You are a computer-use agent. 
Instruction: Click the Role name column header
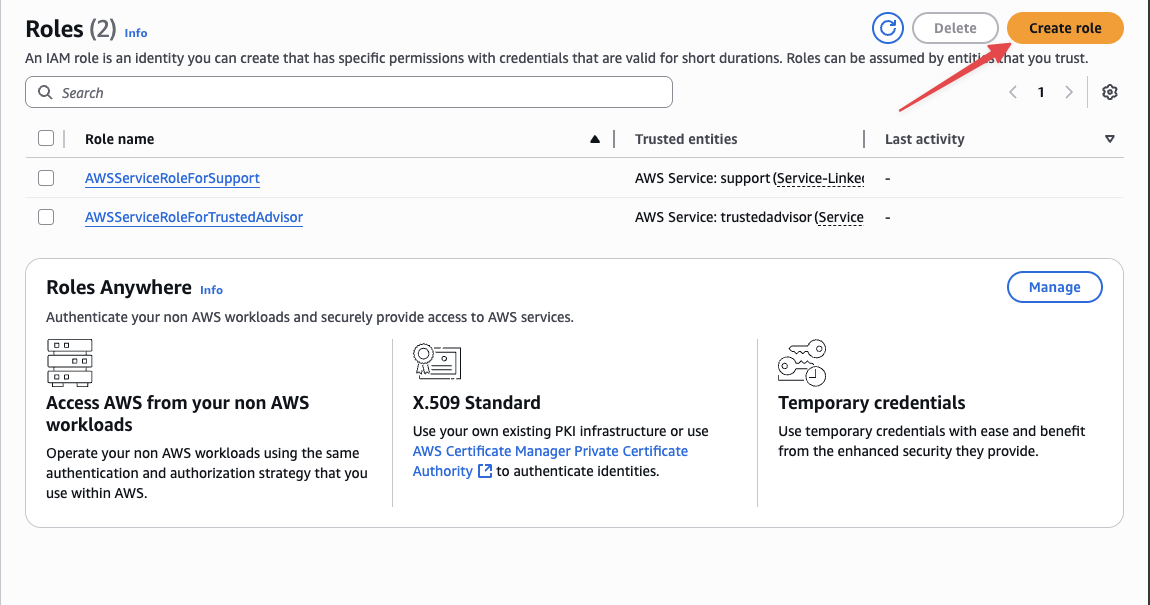tap(120, 139)
